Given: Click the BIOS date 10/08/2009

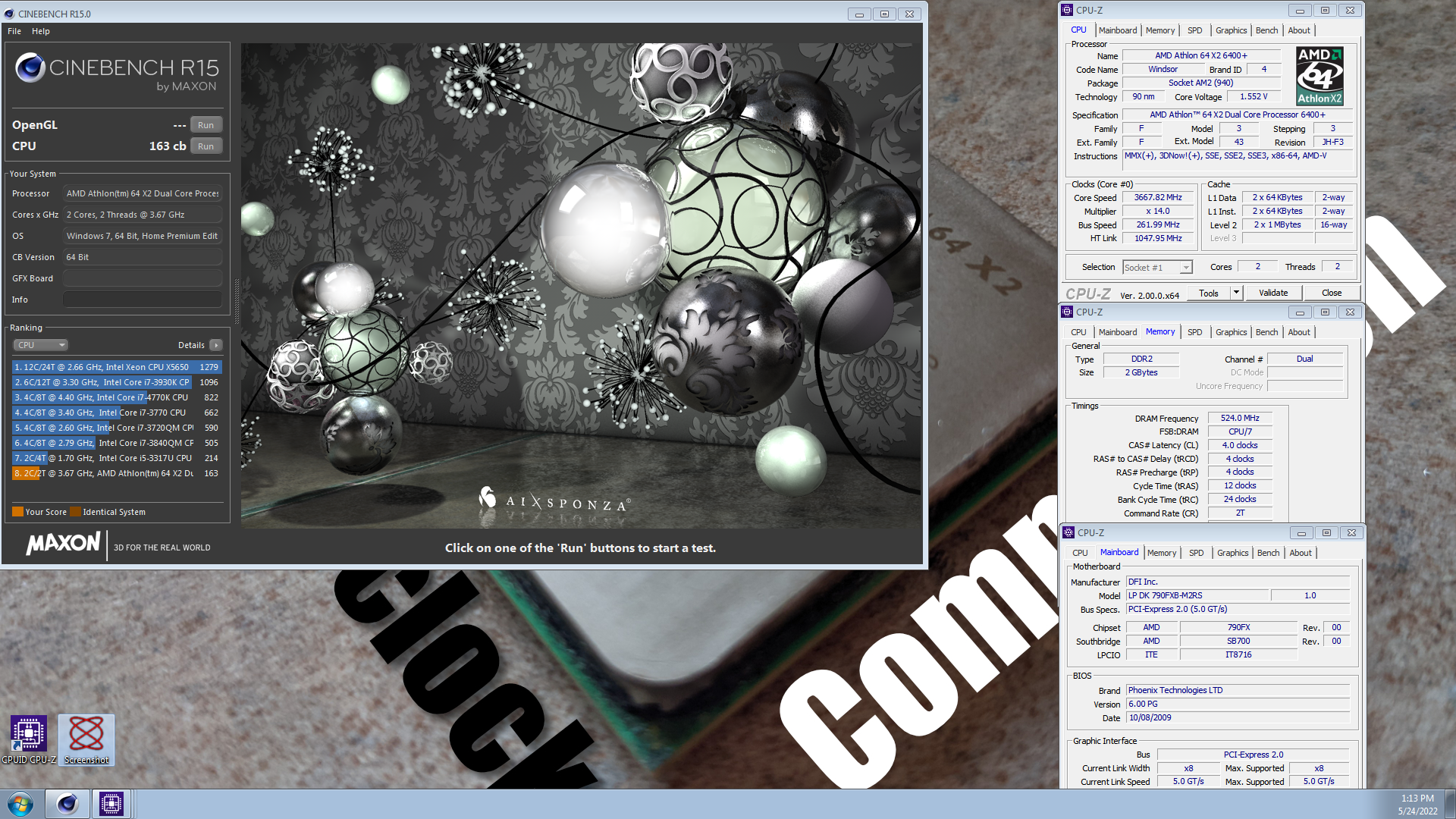Looking at the screenshot, I should click(1238, 717).
